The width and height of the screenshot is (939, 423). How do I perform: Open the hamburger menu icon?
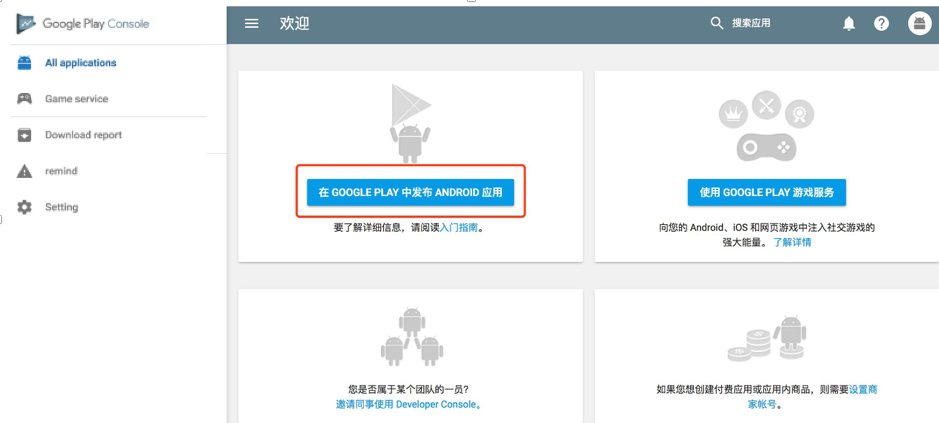coord(252,23)
